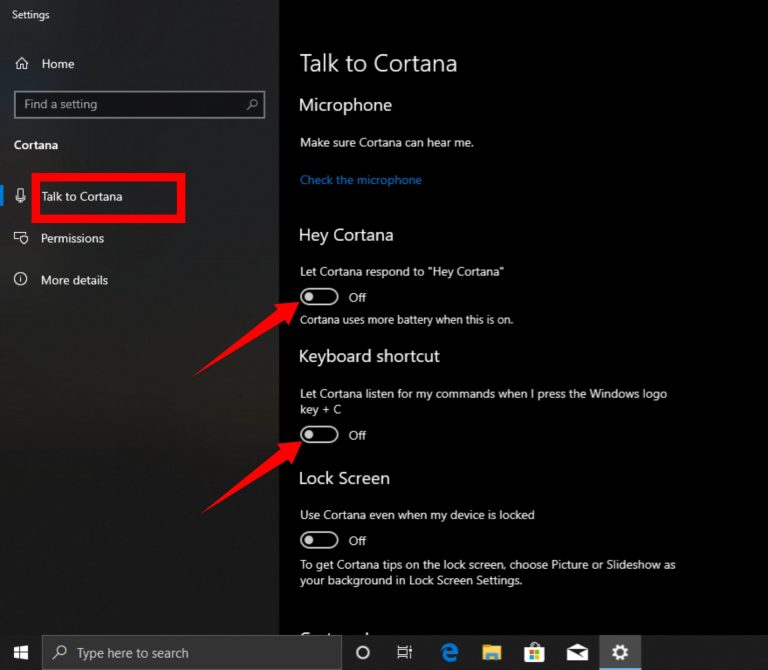This screenshot has width=768, height=670.
Task: Click the Lock Screen heading
Action: coord(344,479)
